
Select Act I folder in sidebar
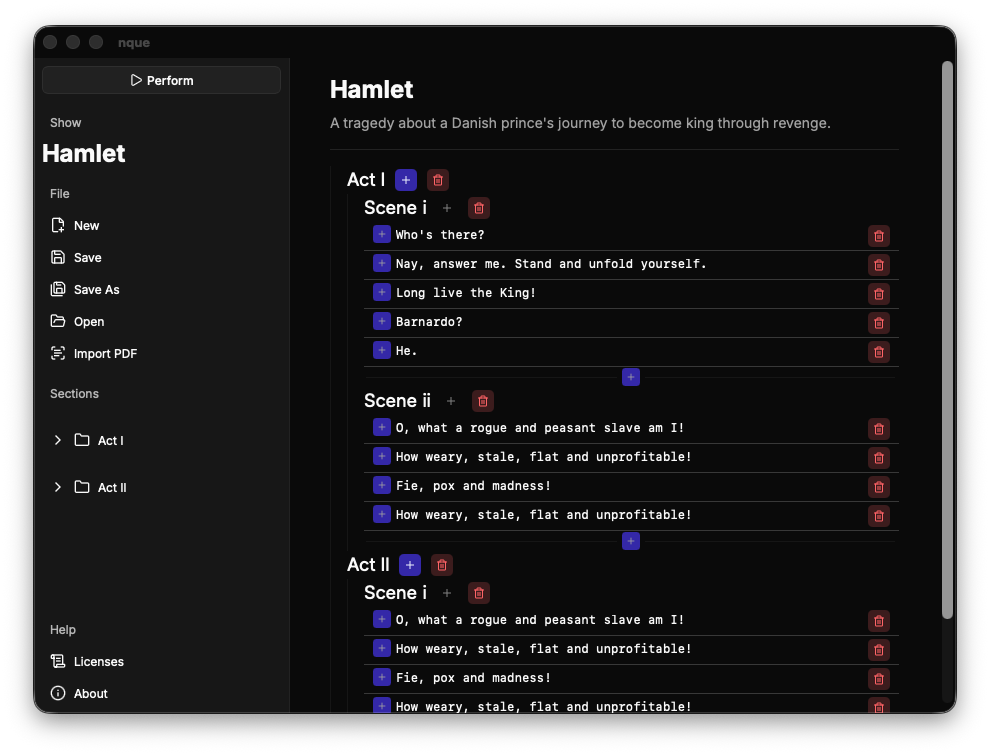99,440
